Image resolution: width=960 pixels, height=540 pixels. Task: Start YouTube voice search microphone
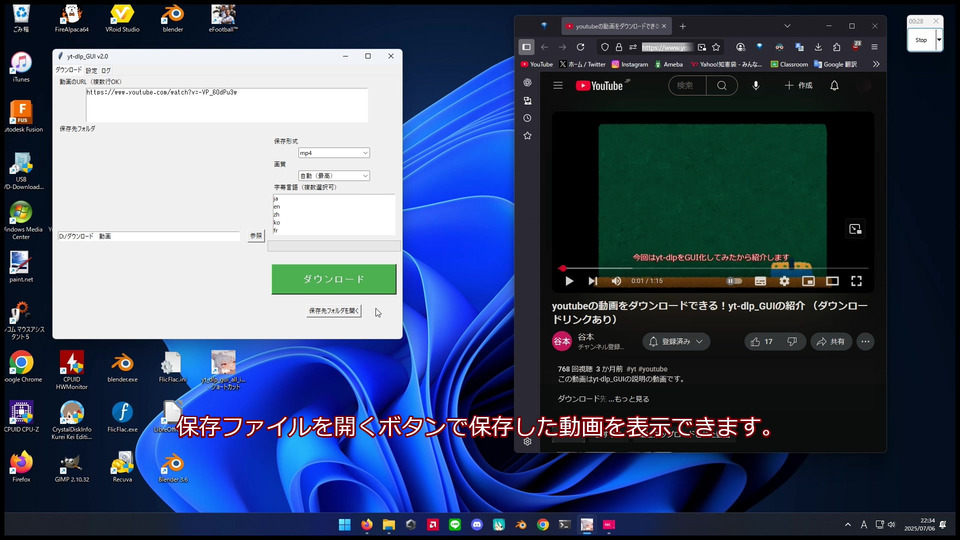(756, 86)
